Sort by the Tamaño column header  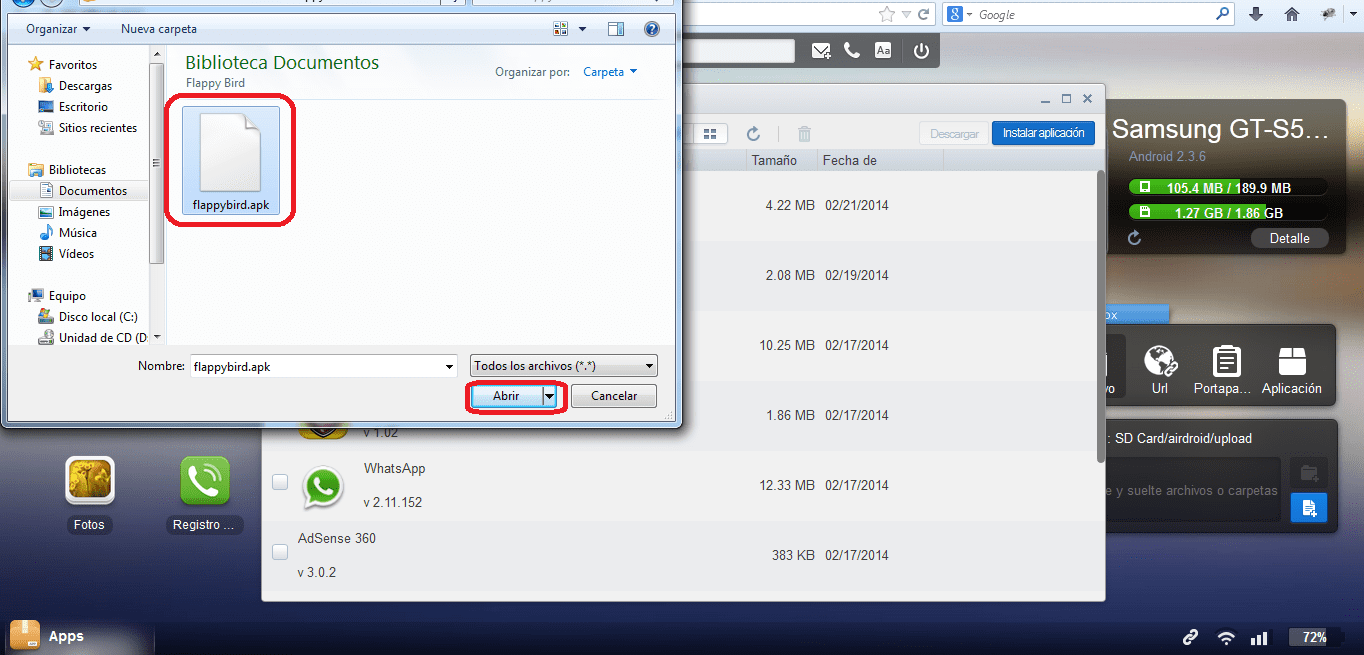775,160
